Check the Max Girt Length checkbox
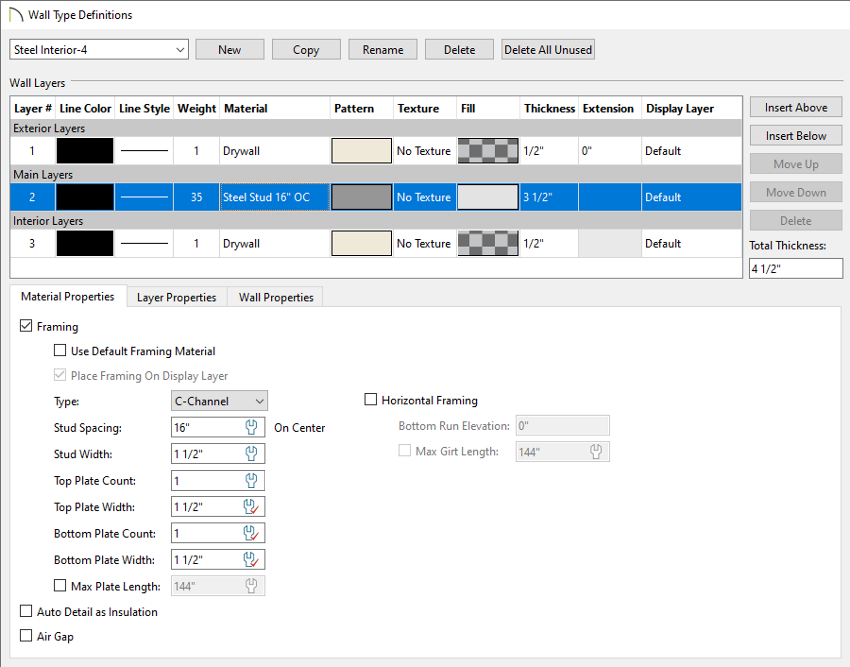 (x=404, y=451)
